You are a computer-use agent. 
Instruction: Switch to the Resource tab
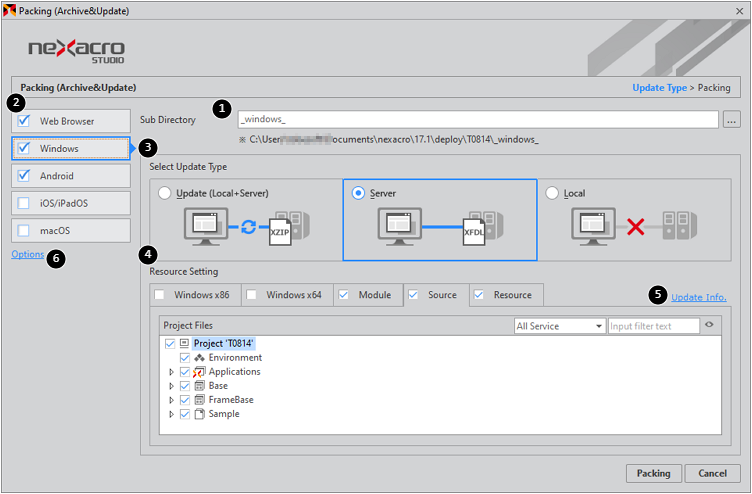click(509, 295)
